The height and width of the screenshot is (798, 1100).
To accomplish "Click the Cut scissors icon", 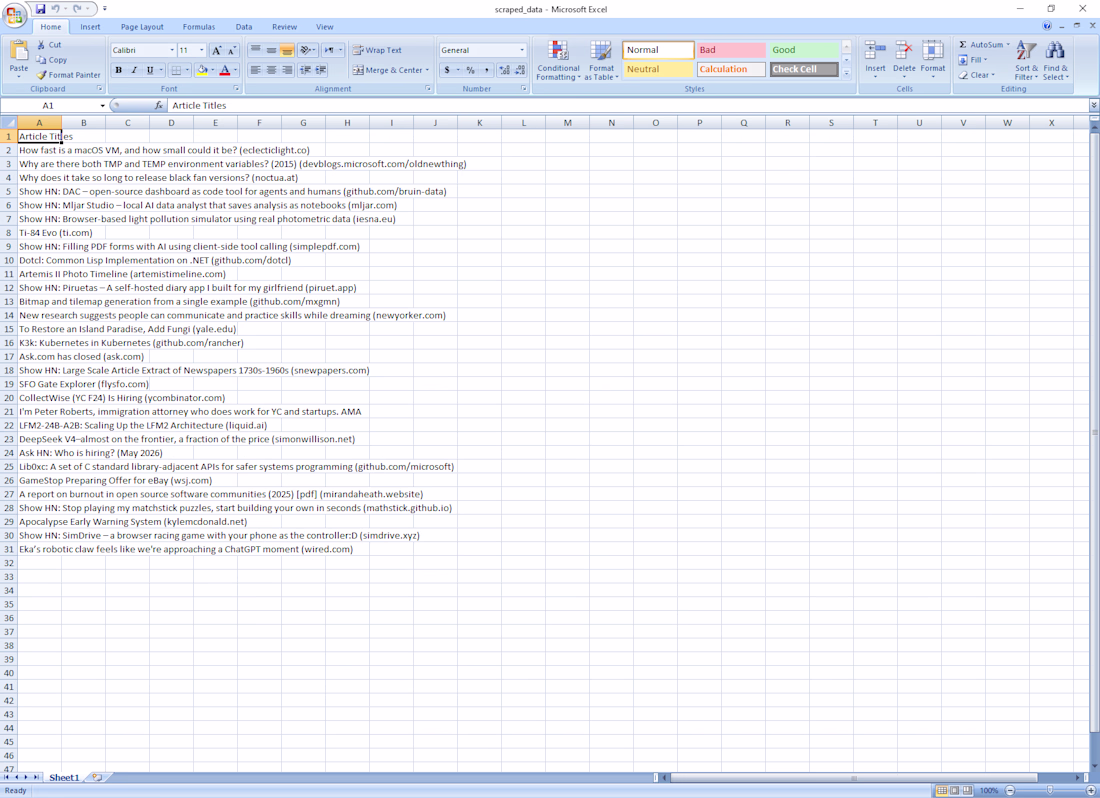I will 41,45.
